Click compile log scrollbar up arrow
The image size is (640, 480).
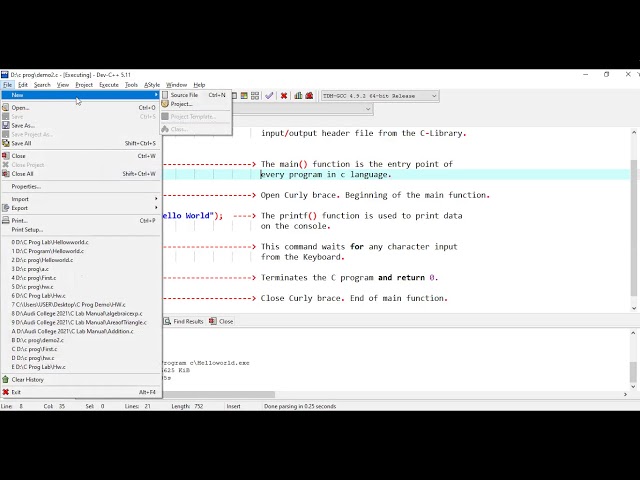point(633,333)
